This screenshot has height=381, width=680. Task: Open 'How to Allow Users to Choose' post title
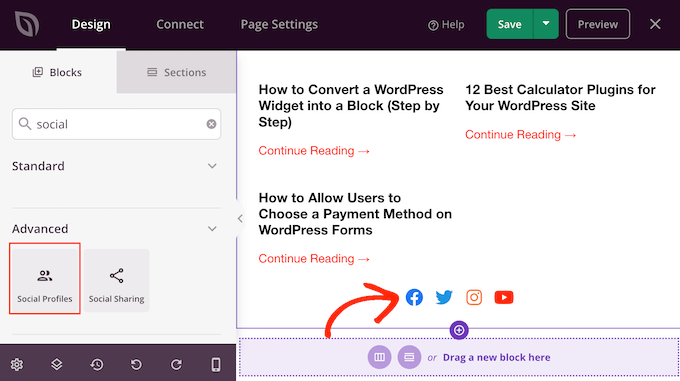click(x=355, y=214)
